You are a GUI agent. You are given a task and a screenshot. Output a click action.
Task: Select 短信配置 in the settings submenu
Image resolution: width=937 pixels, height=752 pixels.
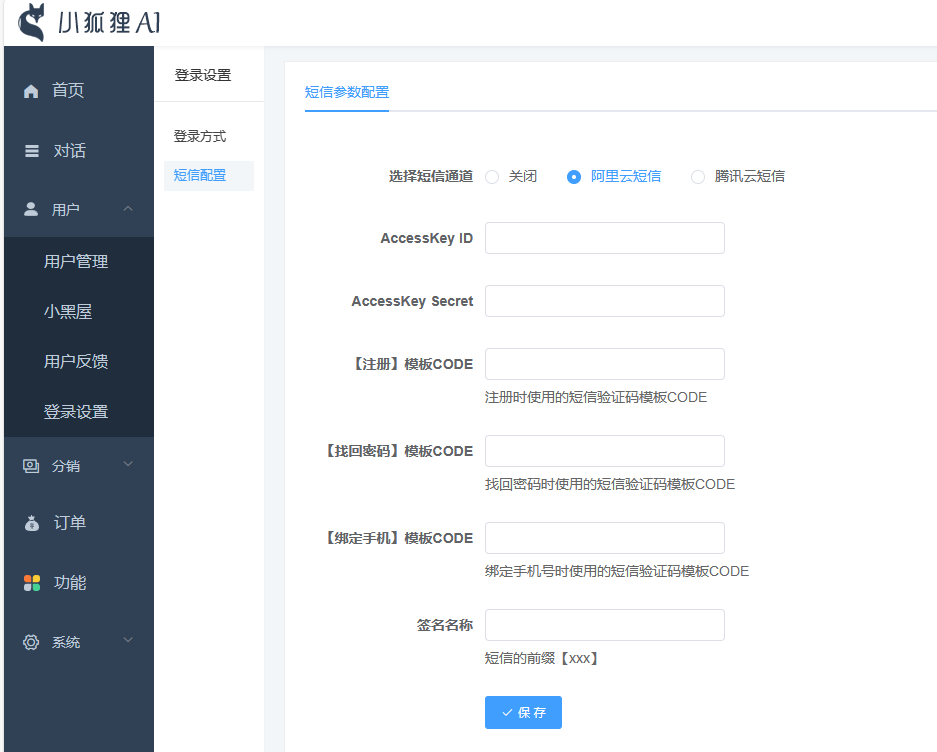coord(209,175)
